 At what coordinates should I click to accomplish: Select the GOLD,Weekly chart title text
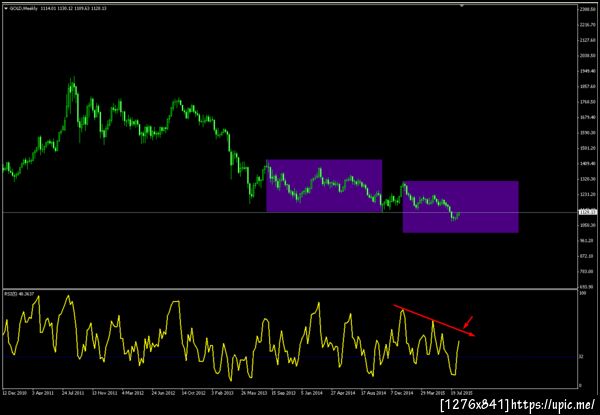(x=24, y=8)
